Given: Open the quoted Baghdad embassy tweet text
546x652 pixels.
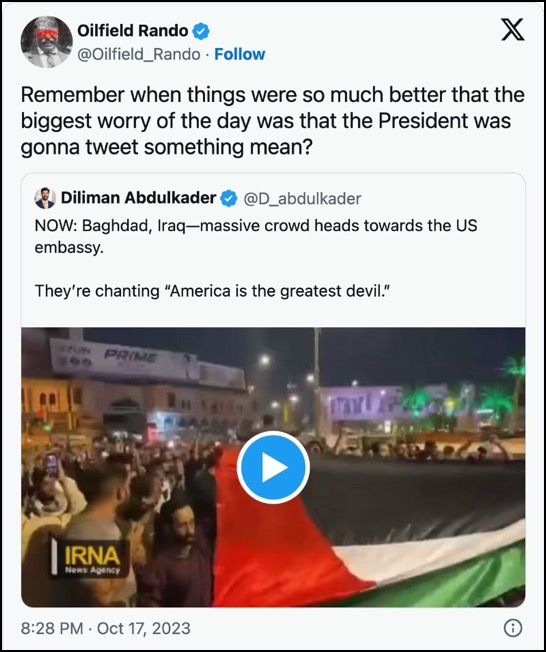Looking at the screenshot, I should [x=256, y=236].
